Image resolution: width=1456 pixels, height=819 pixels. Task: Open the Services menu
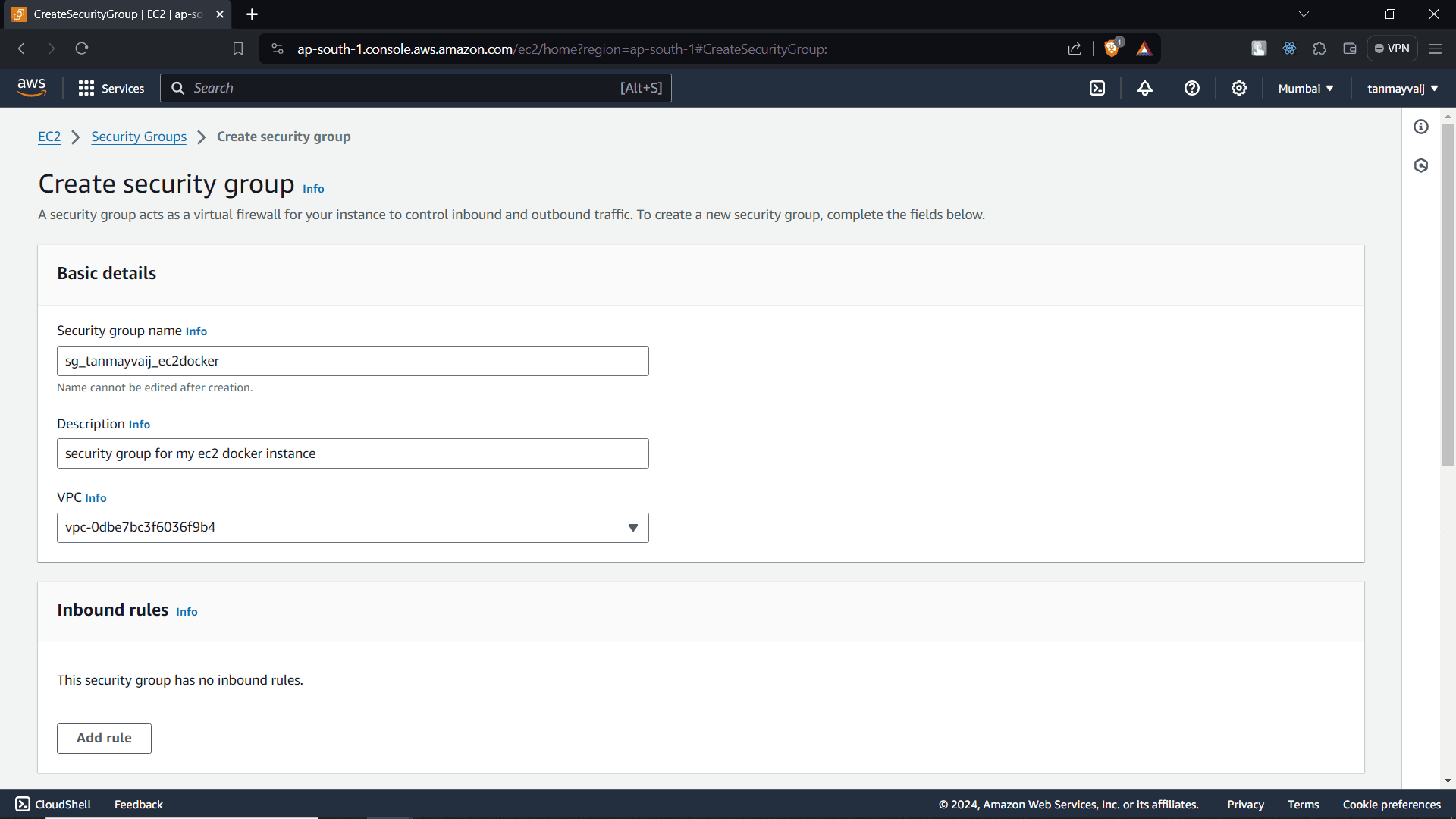[x=111, y=88]
